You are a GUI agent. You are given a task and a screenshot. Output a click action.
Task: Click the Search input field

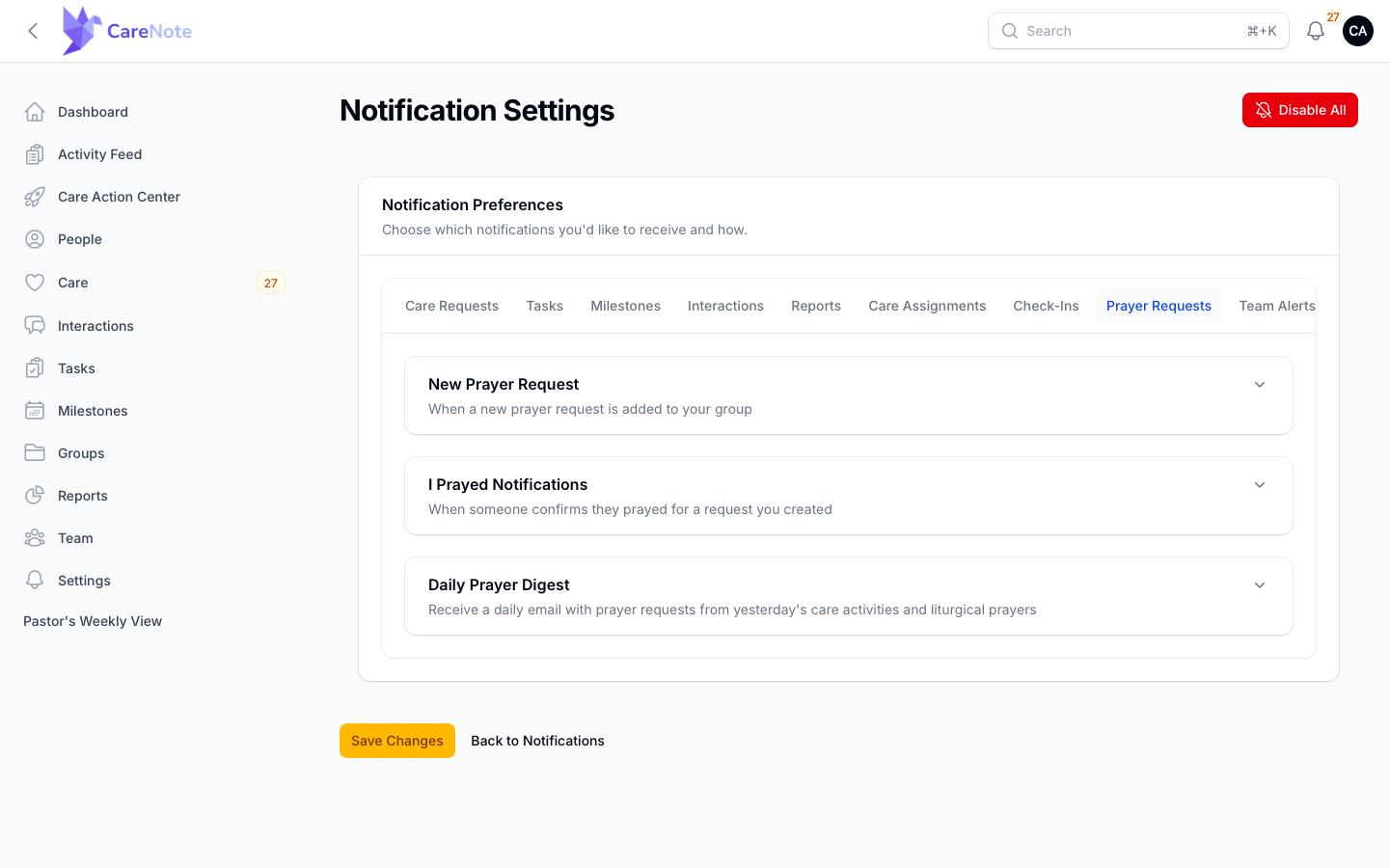[x=1138, y=31]
